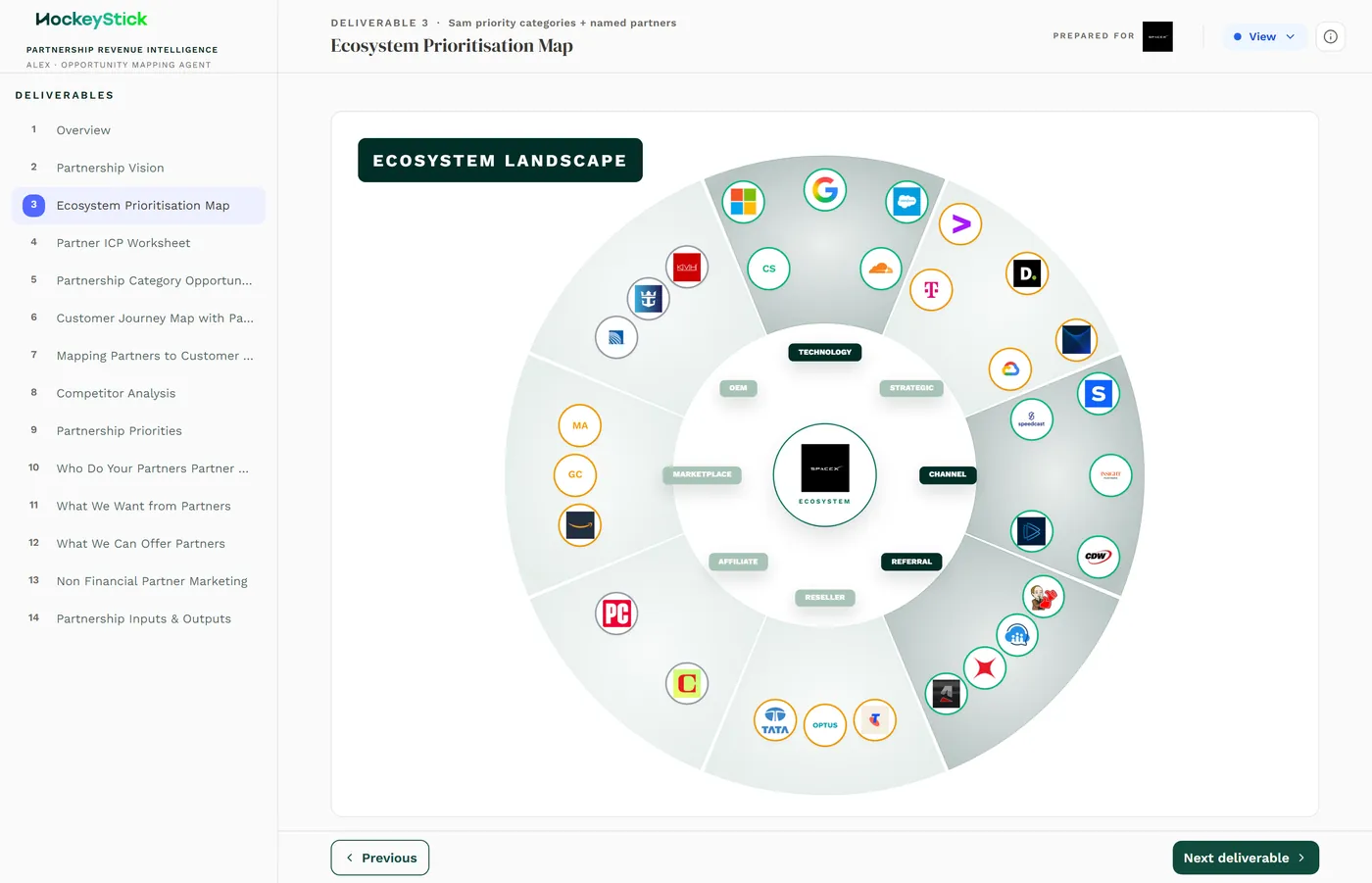Click the Speedcast partner logo
Image resolution: width=1372 pixels, height=883 pixels.
(1031, 419)
